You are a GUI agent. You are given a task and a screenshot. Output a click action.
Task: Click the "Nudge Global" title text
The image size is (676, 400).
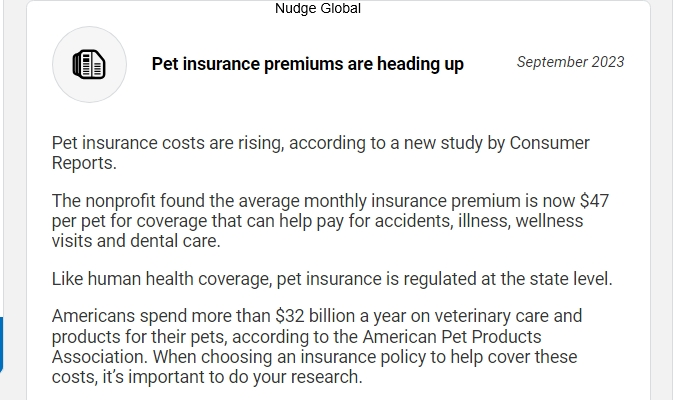(x=318, y=8)
